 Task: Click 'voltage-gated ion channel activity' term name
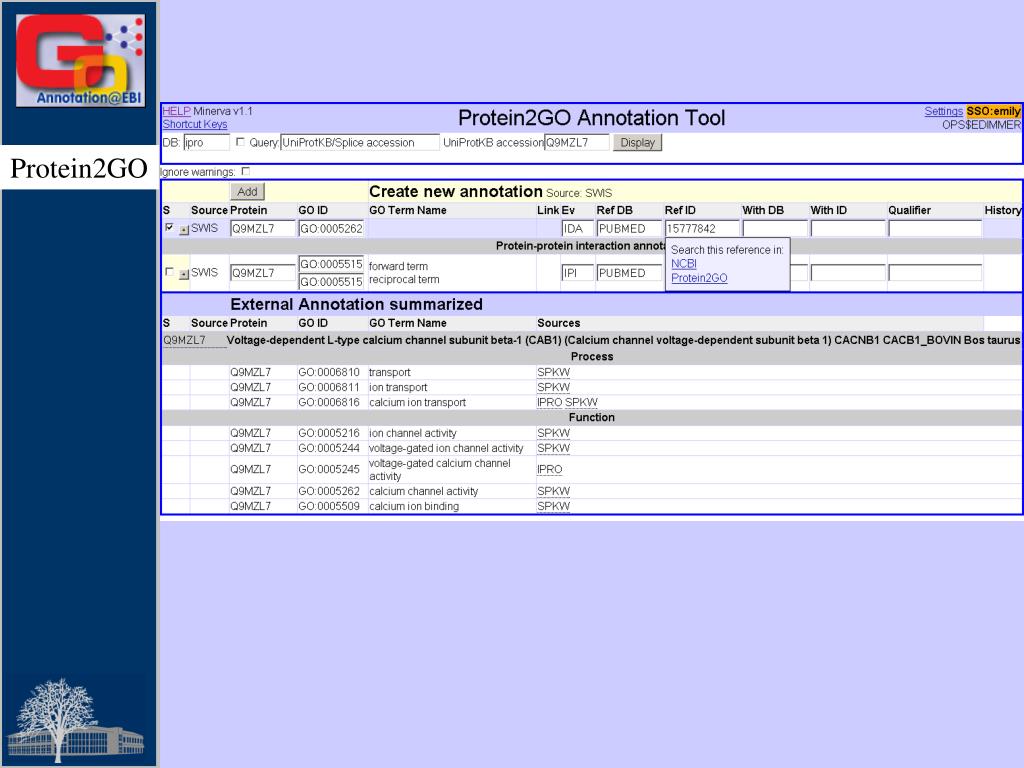pos(446,448)
